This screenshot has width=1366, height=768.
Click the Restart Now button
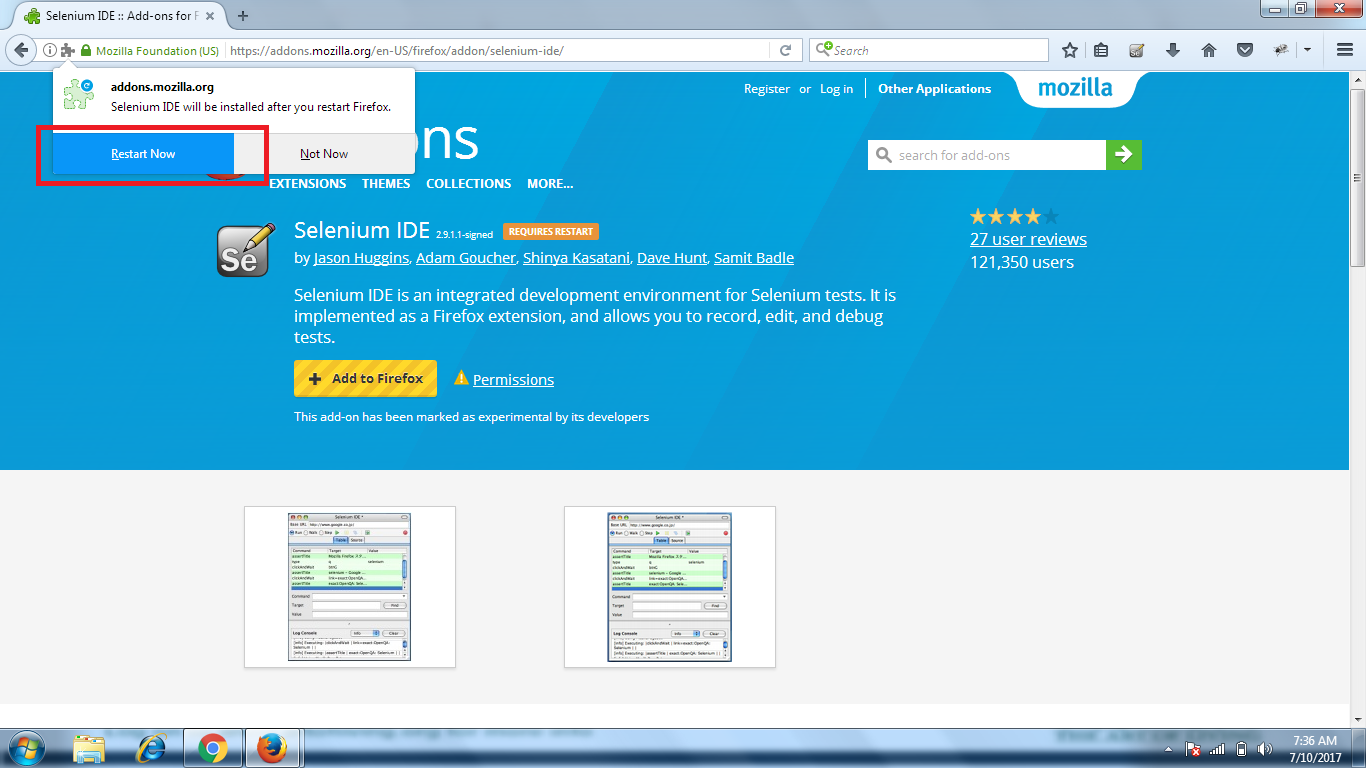point(143,154)
